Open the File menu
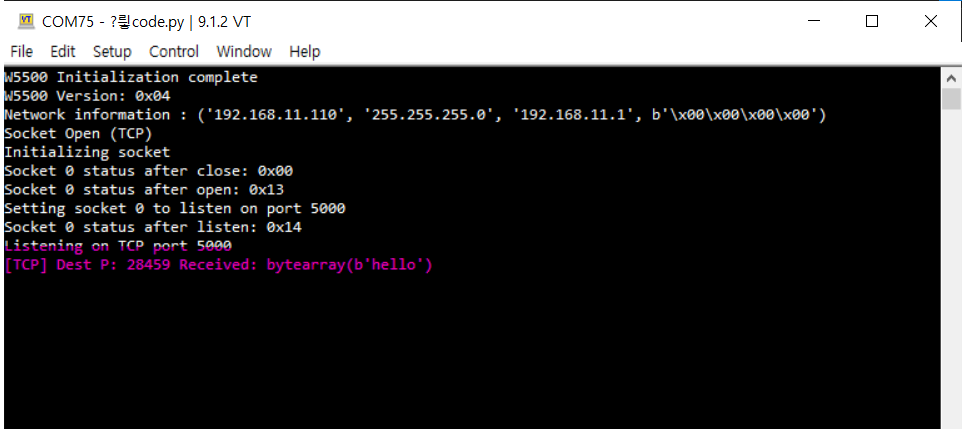The height and width of the screenshot is (429, 962). coord(21,52)
